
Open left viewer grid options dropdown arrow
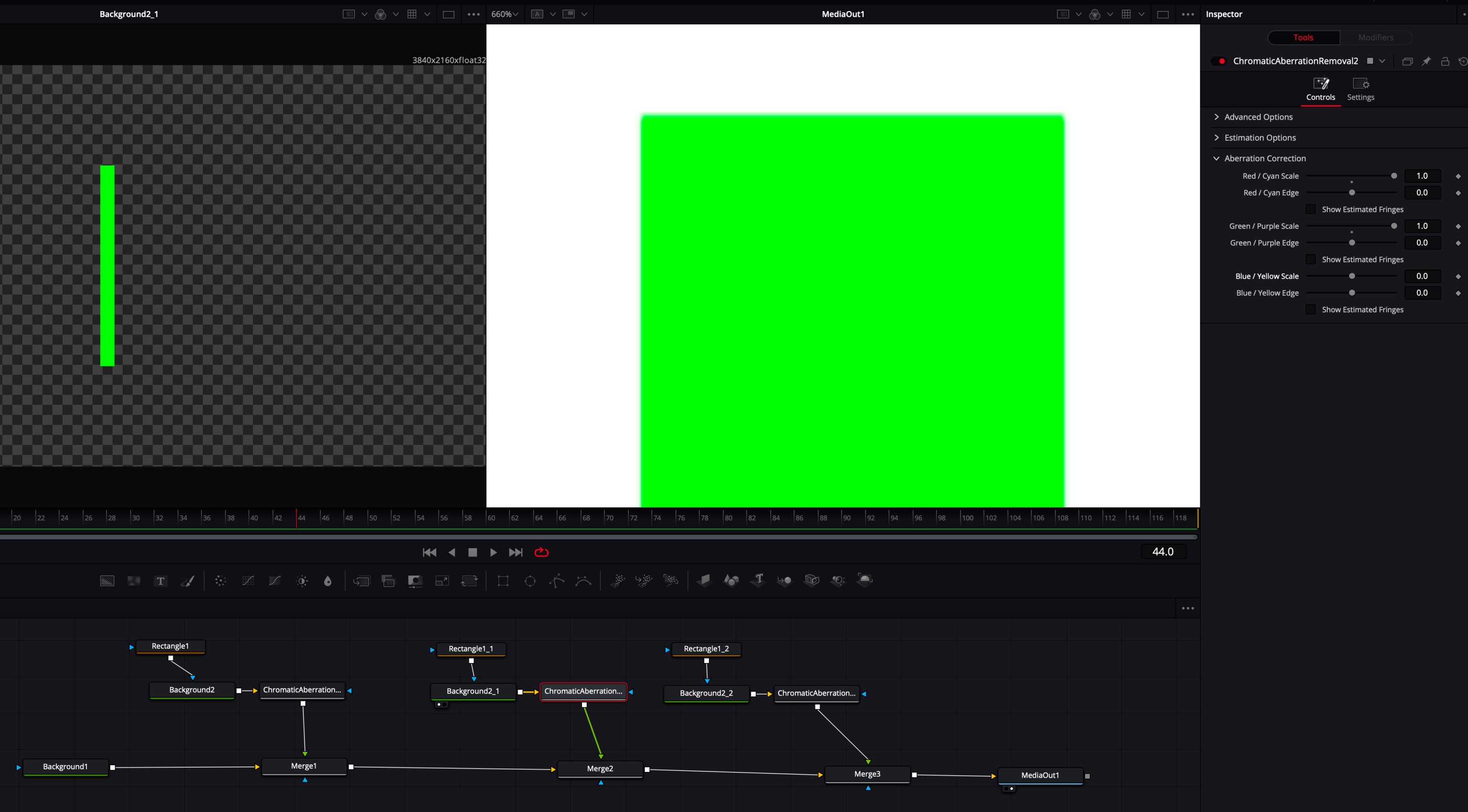point(427,14)
